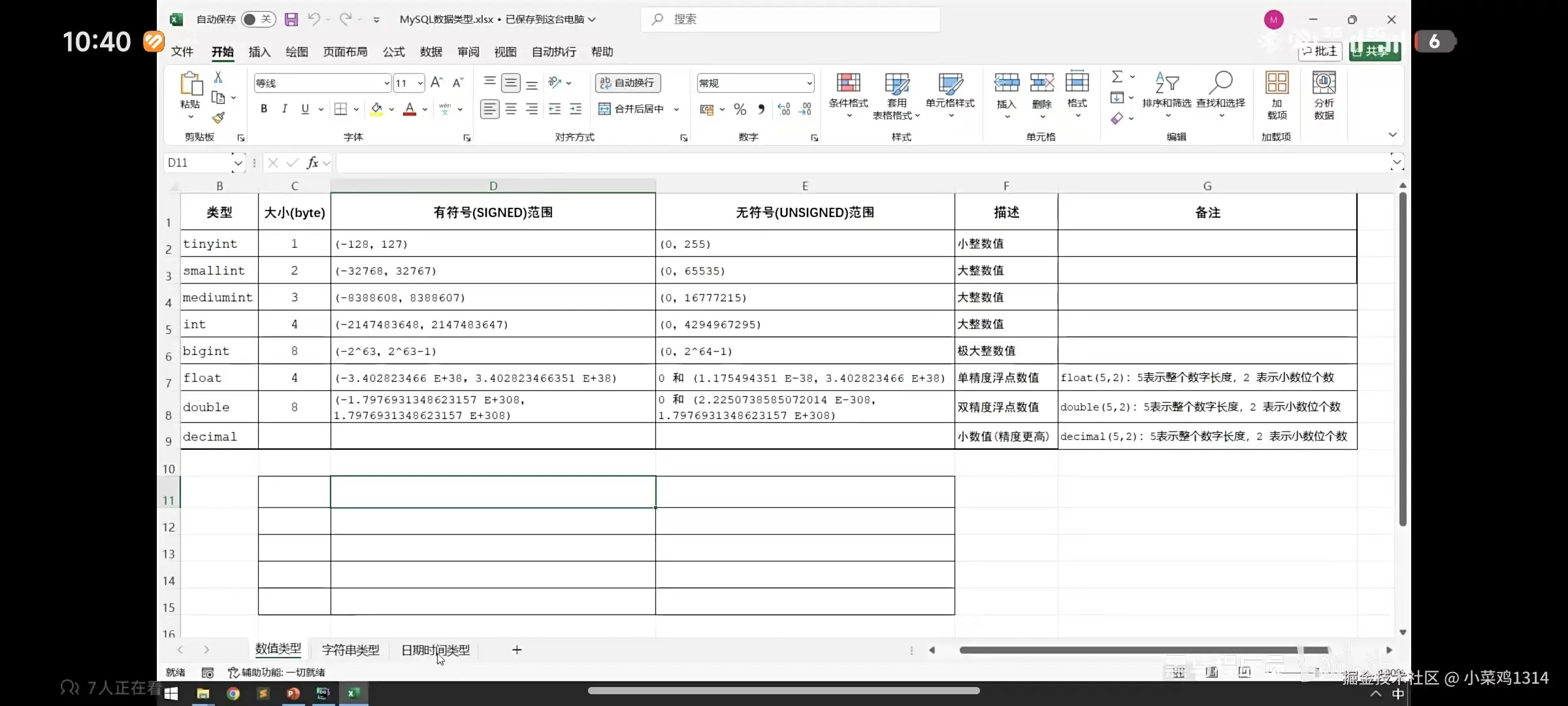The height and width of the screenshot is (706, 1568).
Task: Open 条件格式 conditional formatting
Action: [848, 92]
